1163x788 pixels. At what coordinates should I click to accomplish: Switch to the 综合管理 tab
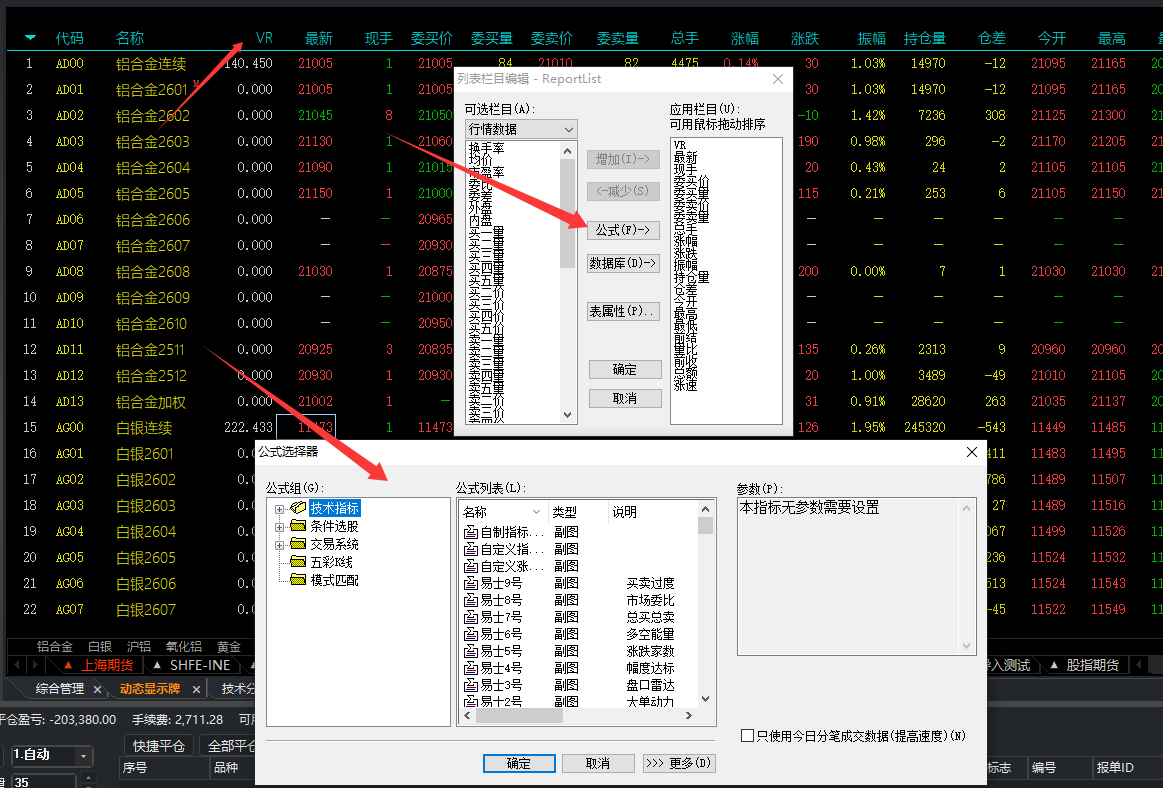tap(60, 689)
